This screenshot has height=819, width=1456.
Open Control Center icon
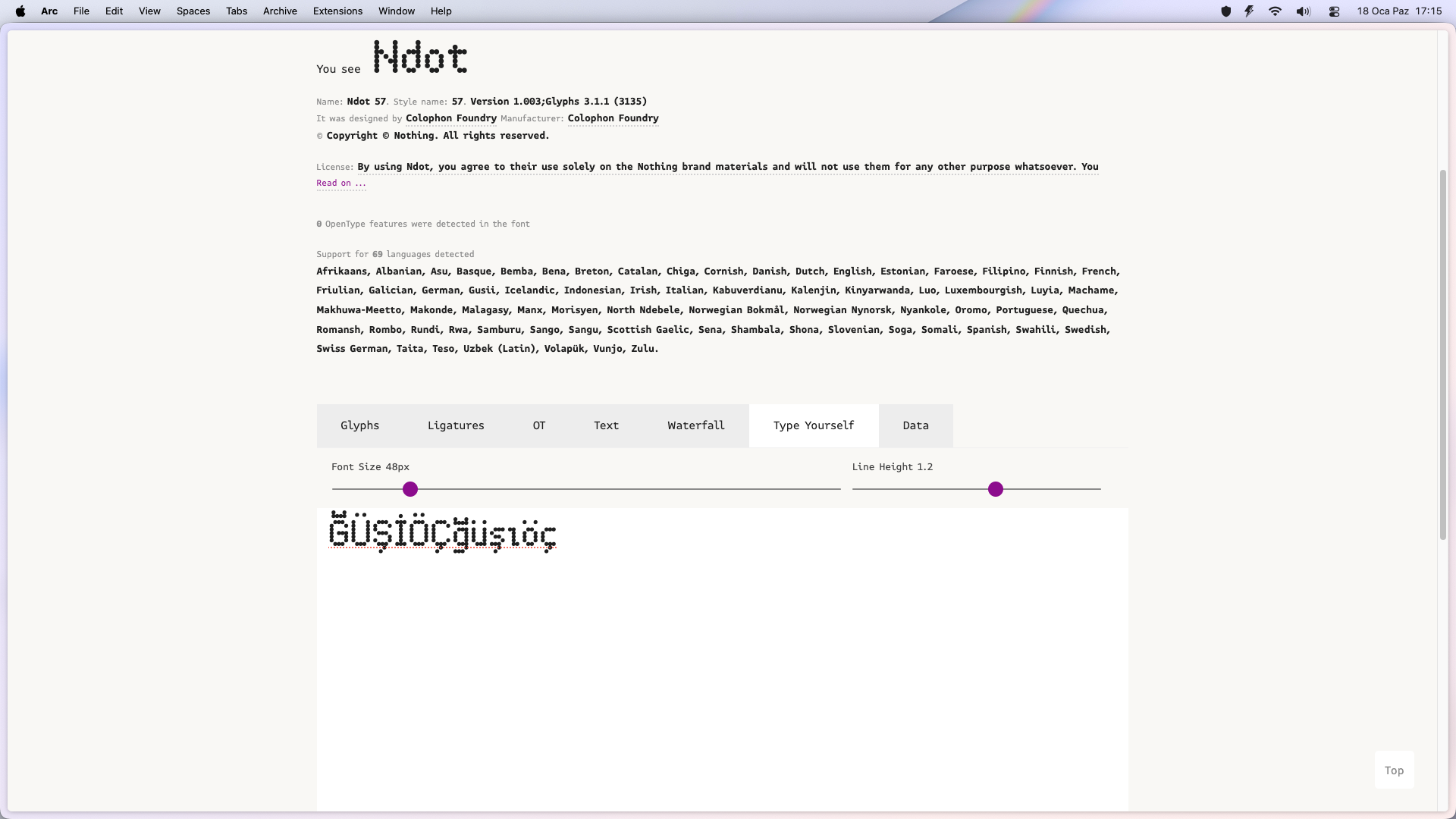[1334, 11]
